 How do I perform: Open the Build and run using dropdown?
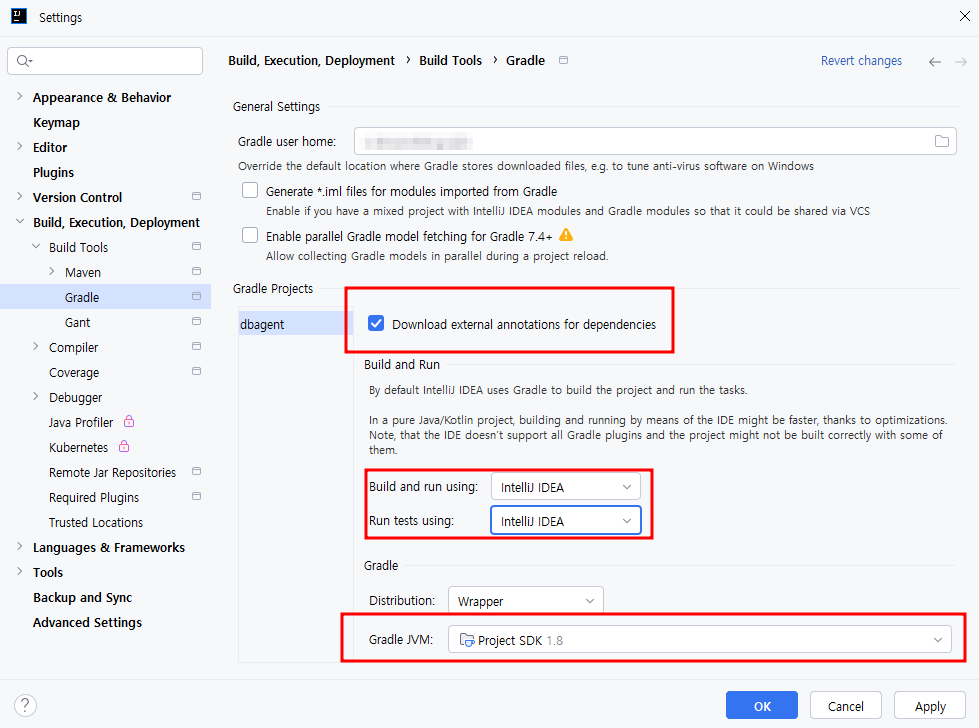point(566,487)
